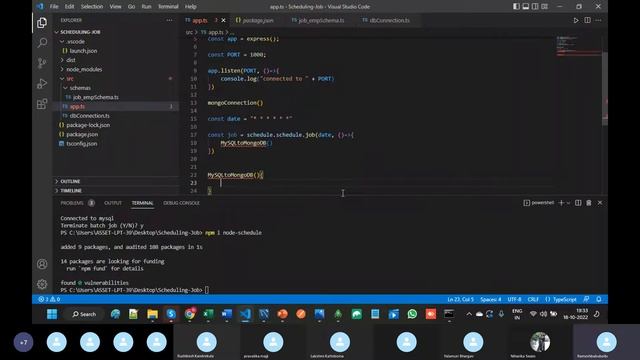Toggle secondary side bar layout icon

point(535,7)
